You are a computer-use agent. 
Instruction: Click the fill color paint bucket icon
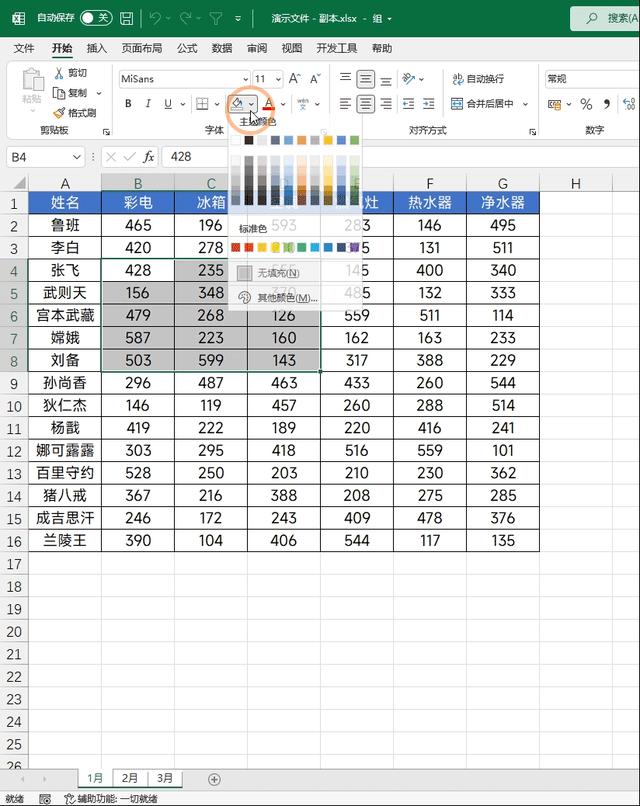237,104
